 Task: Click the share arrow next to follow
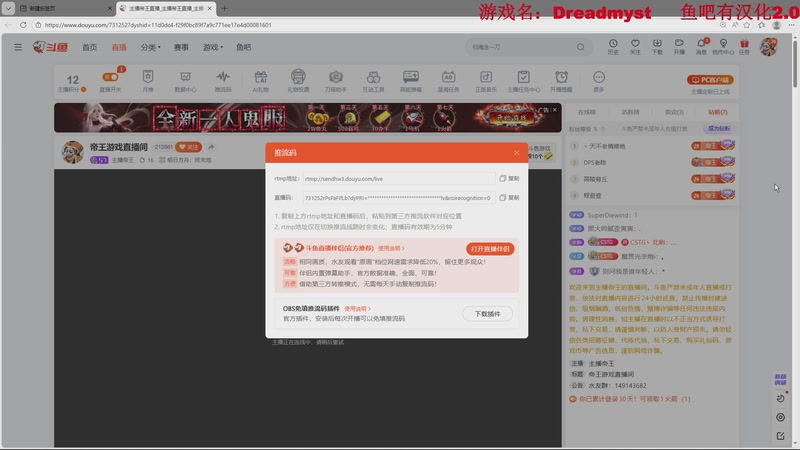211,147
